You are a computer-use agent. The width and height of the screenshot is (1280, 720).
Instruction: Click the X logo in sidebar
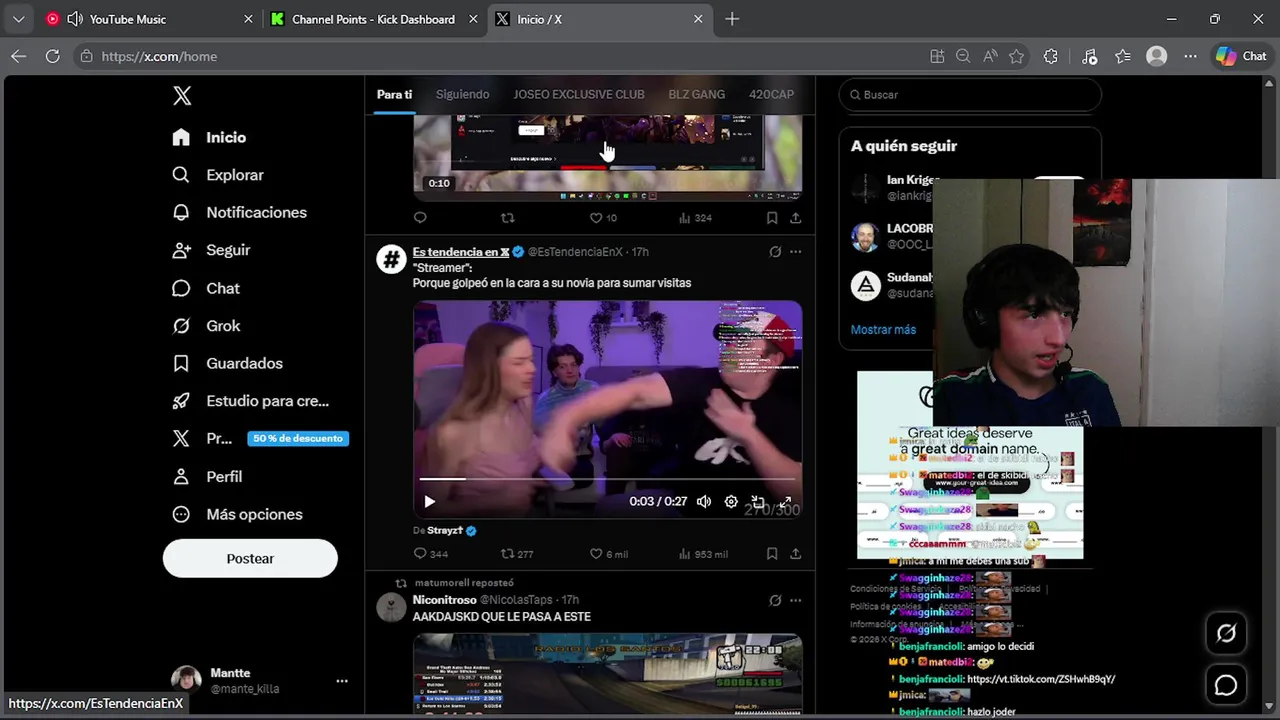tap(181, 96)
